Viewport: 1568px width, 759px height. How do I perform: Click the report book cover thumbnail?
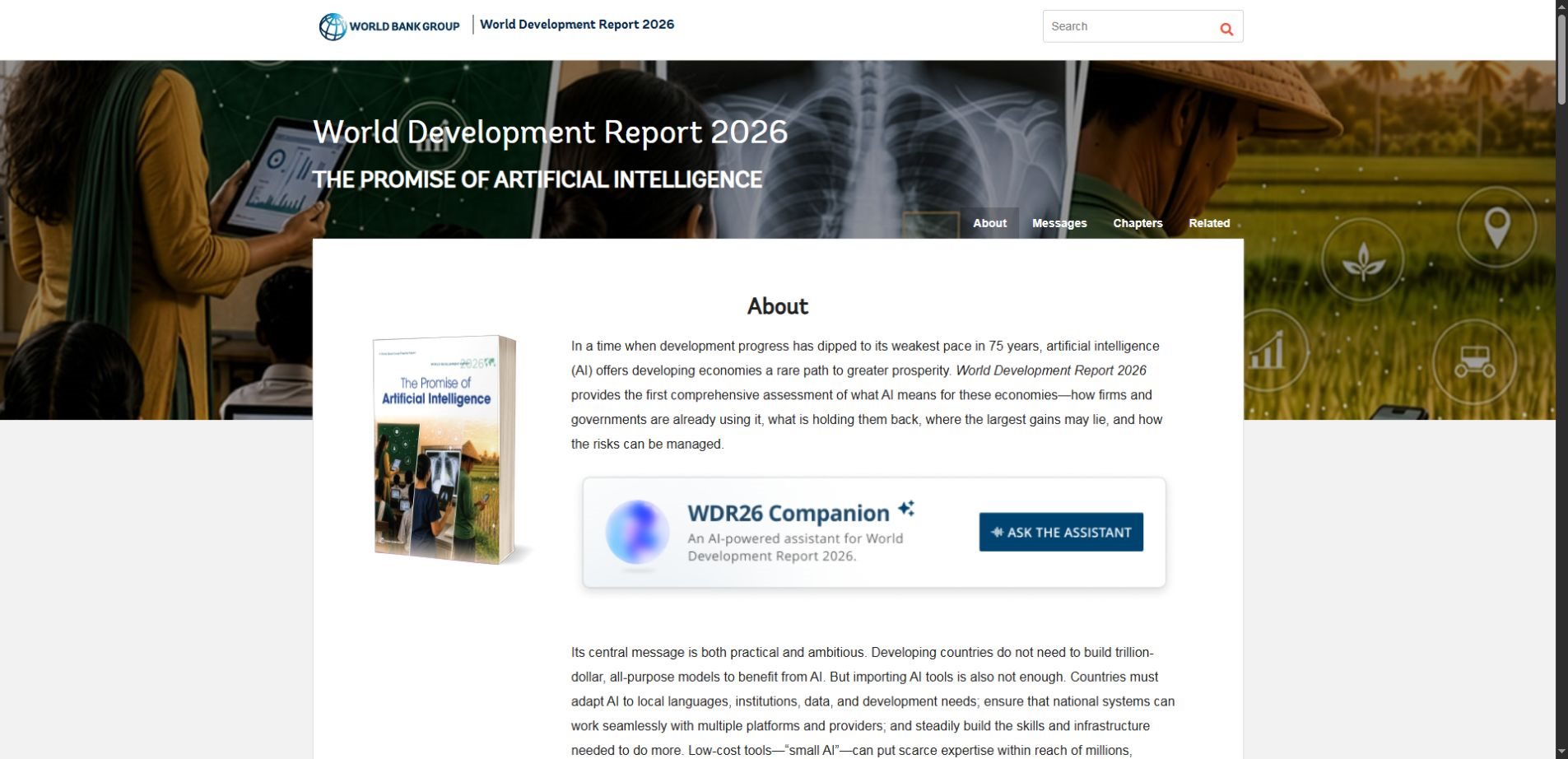click(445, 449)
